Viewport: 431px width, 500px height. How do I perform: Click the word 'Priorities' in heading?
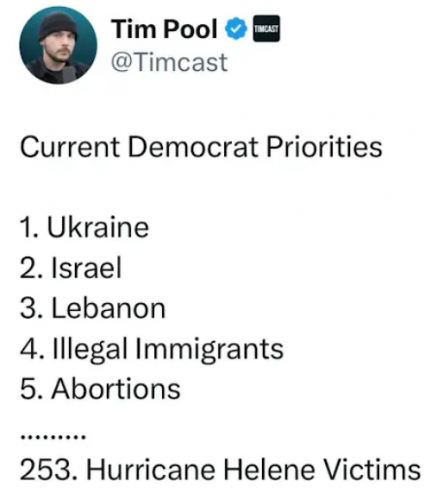coord(324,147)
